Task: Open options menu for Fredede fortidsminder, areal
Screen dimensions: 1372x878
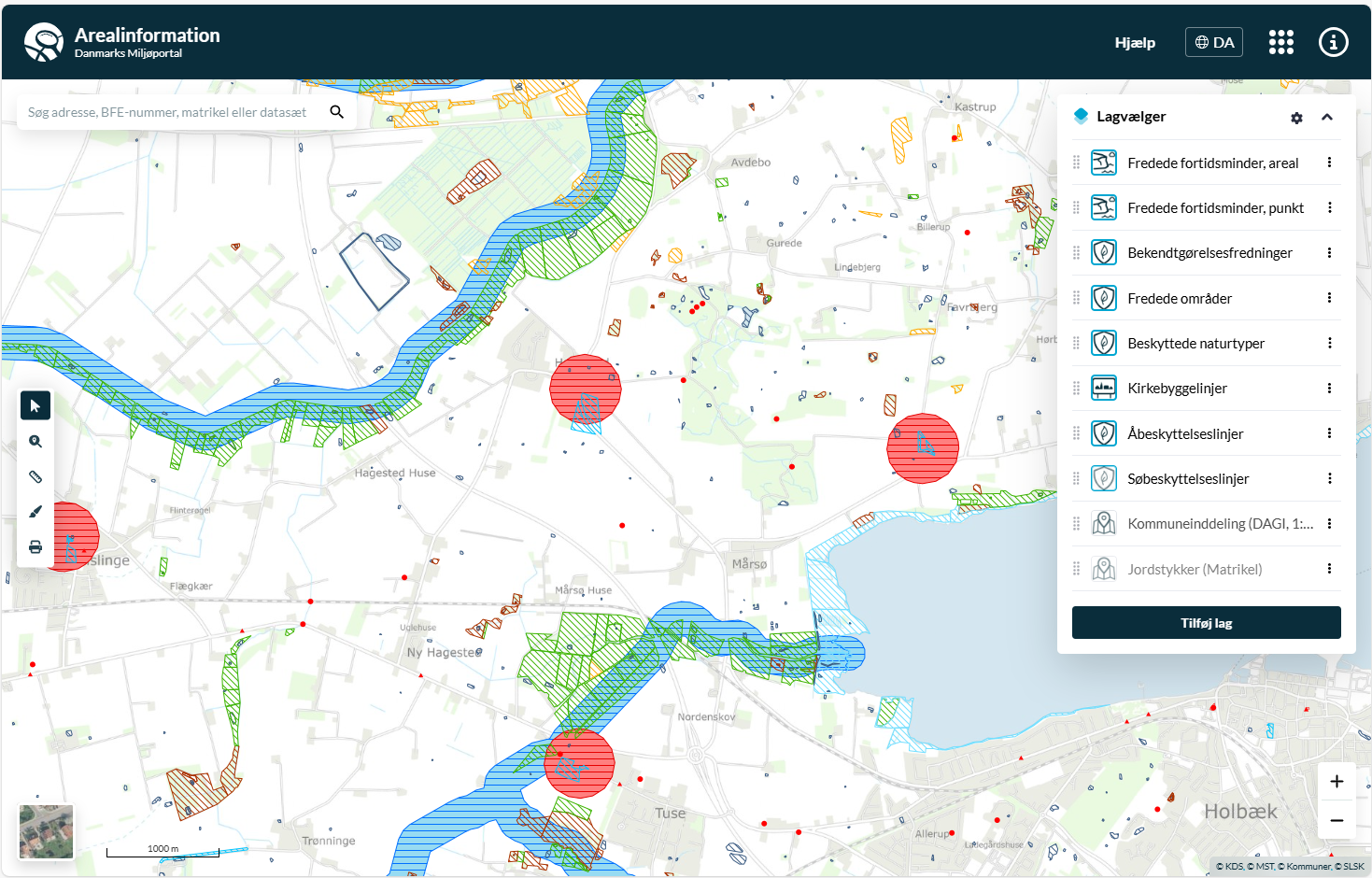Action: coord(1329,163)
